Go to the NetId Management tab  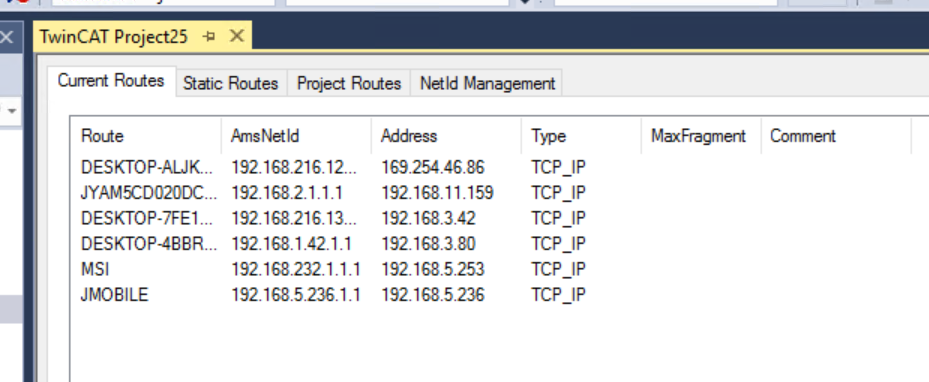tap(487, 84)
